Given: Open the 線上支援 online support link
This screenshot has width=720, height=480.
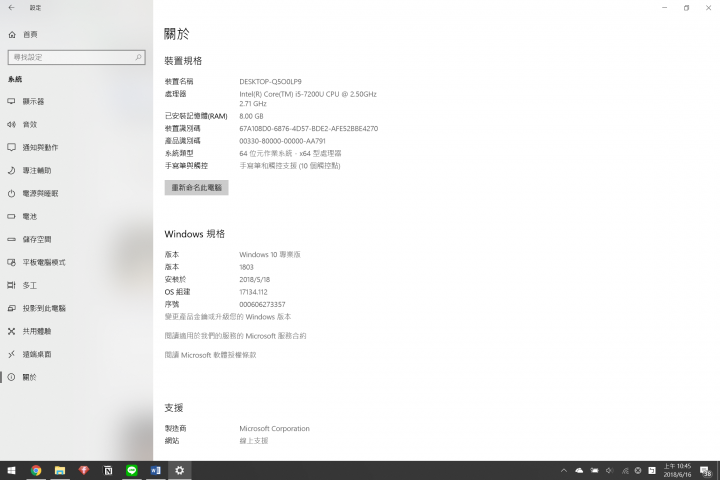Looking at the screenshot, I should [253, 441].
